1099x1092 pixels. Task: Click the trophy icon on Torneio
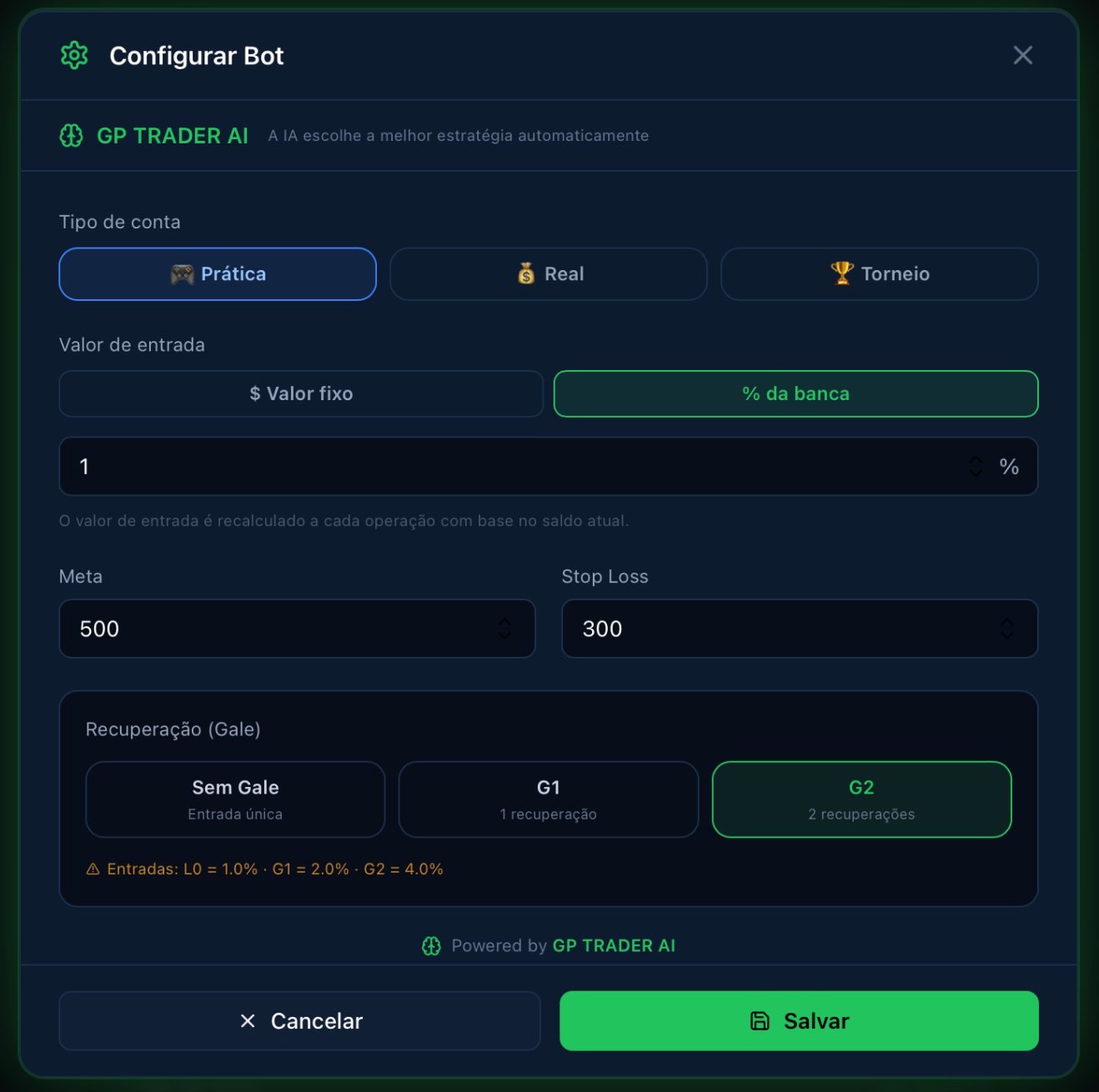(842, 273)
